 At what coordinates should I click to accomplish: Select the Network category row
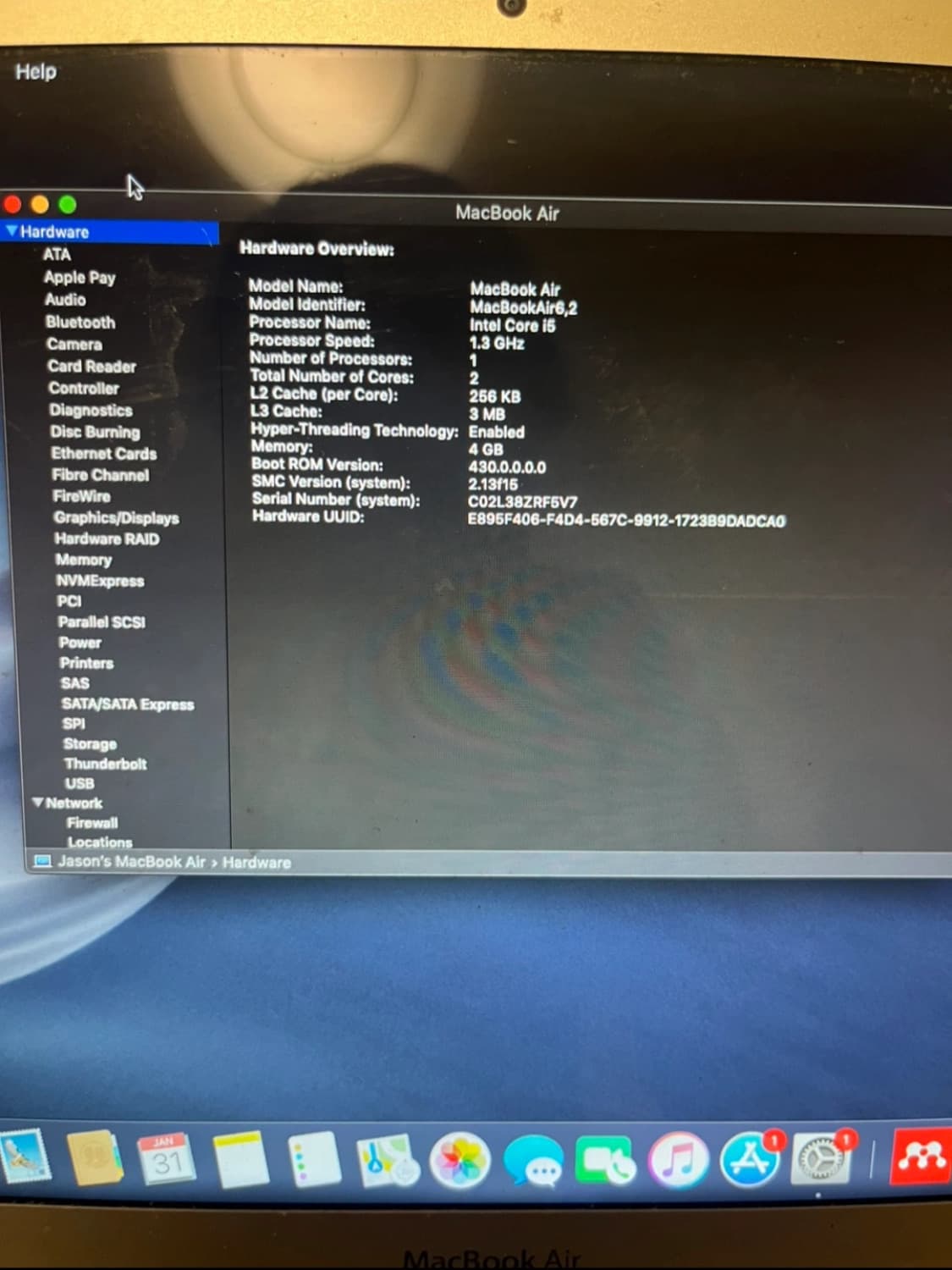(x=74, y=802)
